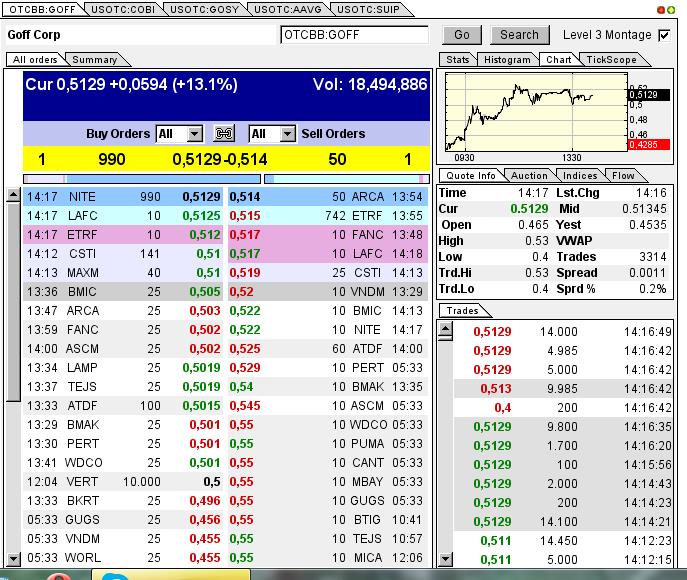This screenshot has height=580, width=687.
Task: Click the 14:16:49 trade of 14.000
Action: (563, 332)
